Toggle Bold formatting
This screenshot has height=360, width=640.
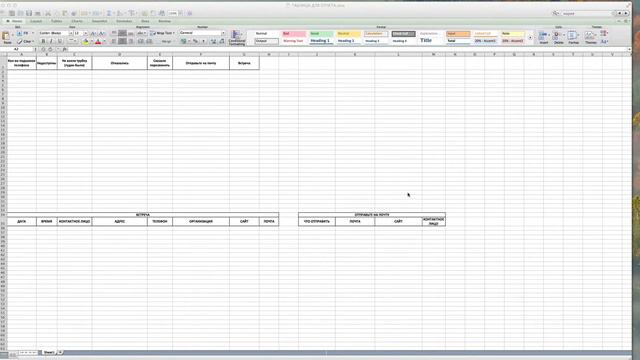pyautogui.click(x=43, y=41)
